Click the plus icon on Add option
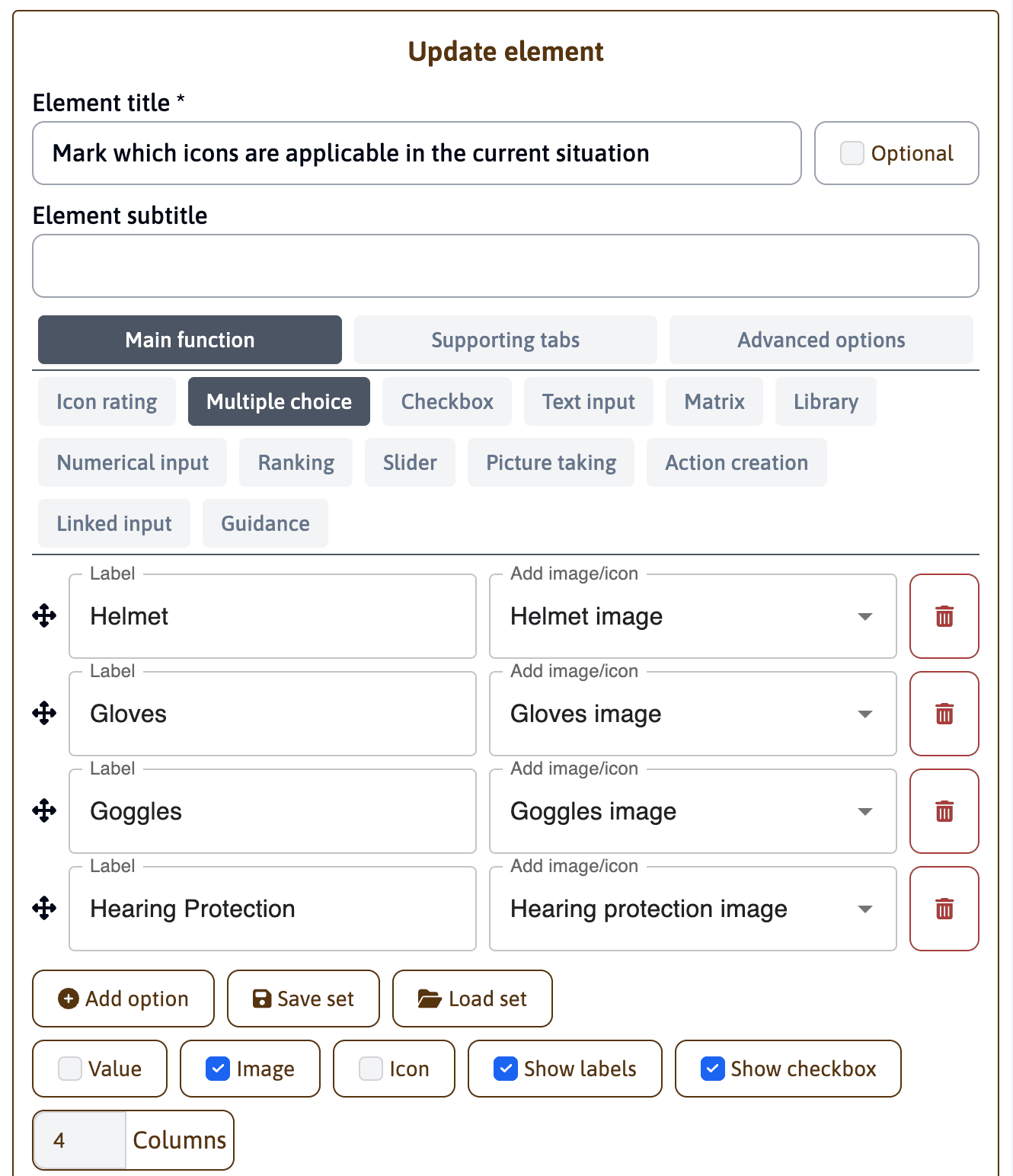The height and width of the screenshot is (1176, 1013). click(x=69, y=999)
